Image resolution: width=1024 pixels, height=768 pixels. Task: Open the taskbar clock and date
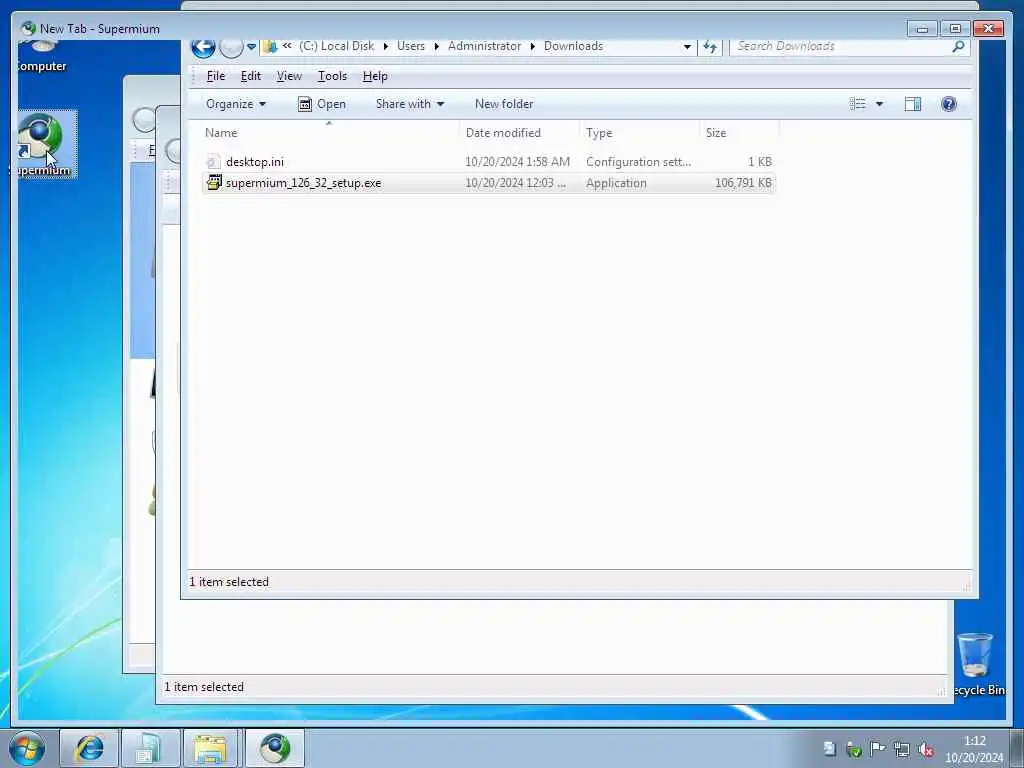(x=974, y=749)
